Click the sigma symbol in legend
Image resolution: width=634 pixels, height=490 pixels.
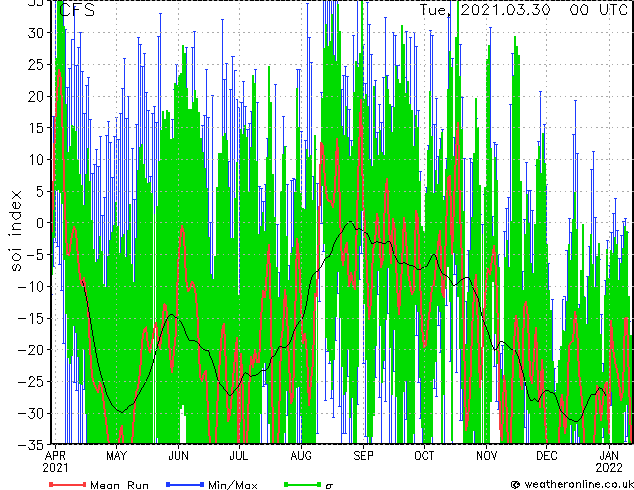[329, 486]
